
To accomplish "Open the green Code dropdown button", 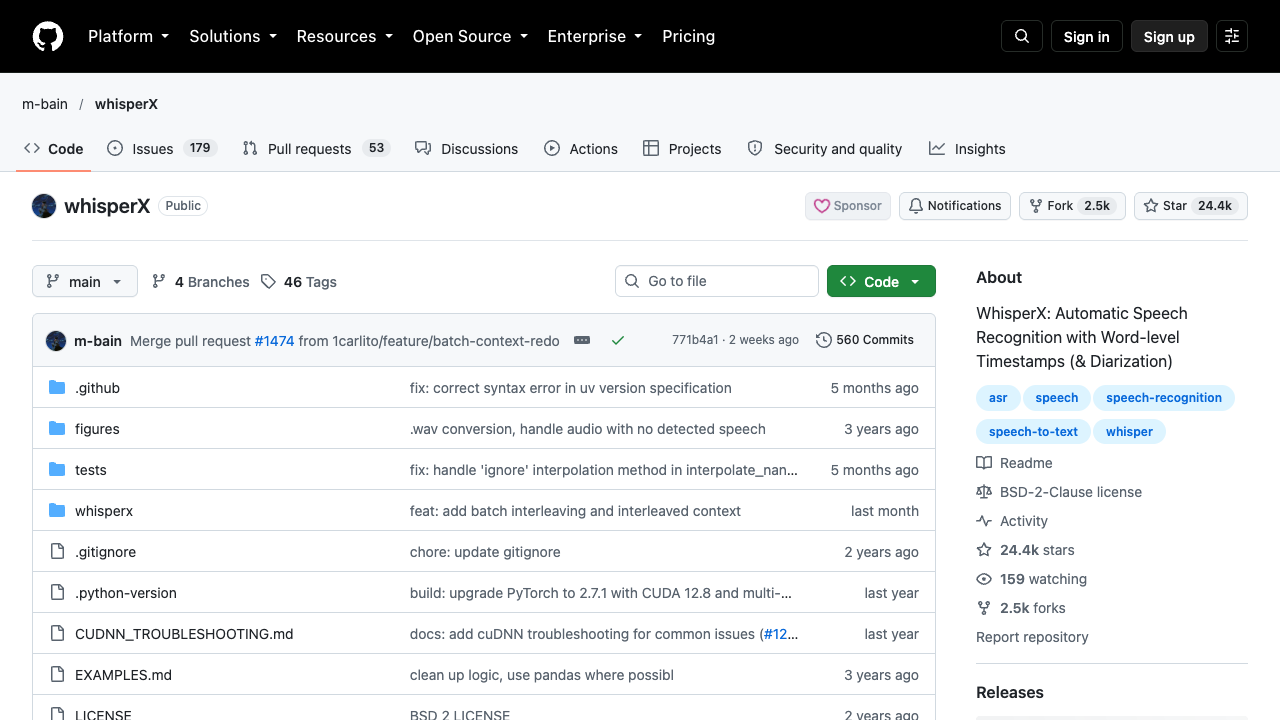I will pos(881,282).
